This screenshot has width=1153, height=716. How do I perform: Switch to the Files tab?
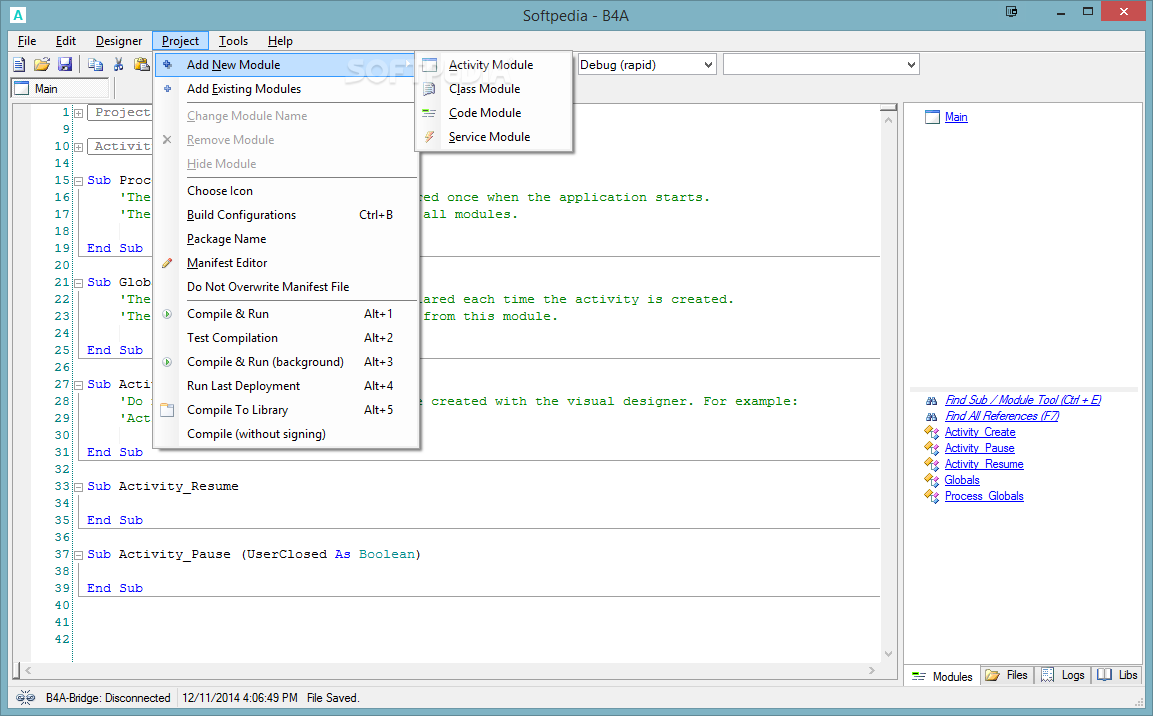[1007, 676]
